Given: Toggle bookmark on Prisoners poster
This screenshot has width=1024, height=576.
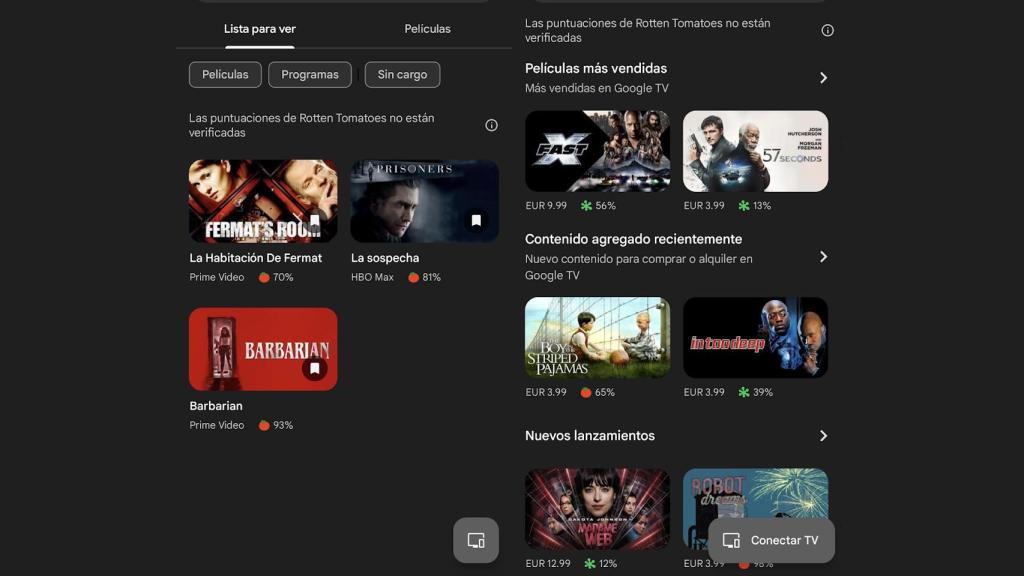Looking at the screenshot, I should click(x=476, y=220).
